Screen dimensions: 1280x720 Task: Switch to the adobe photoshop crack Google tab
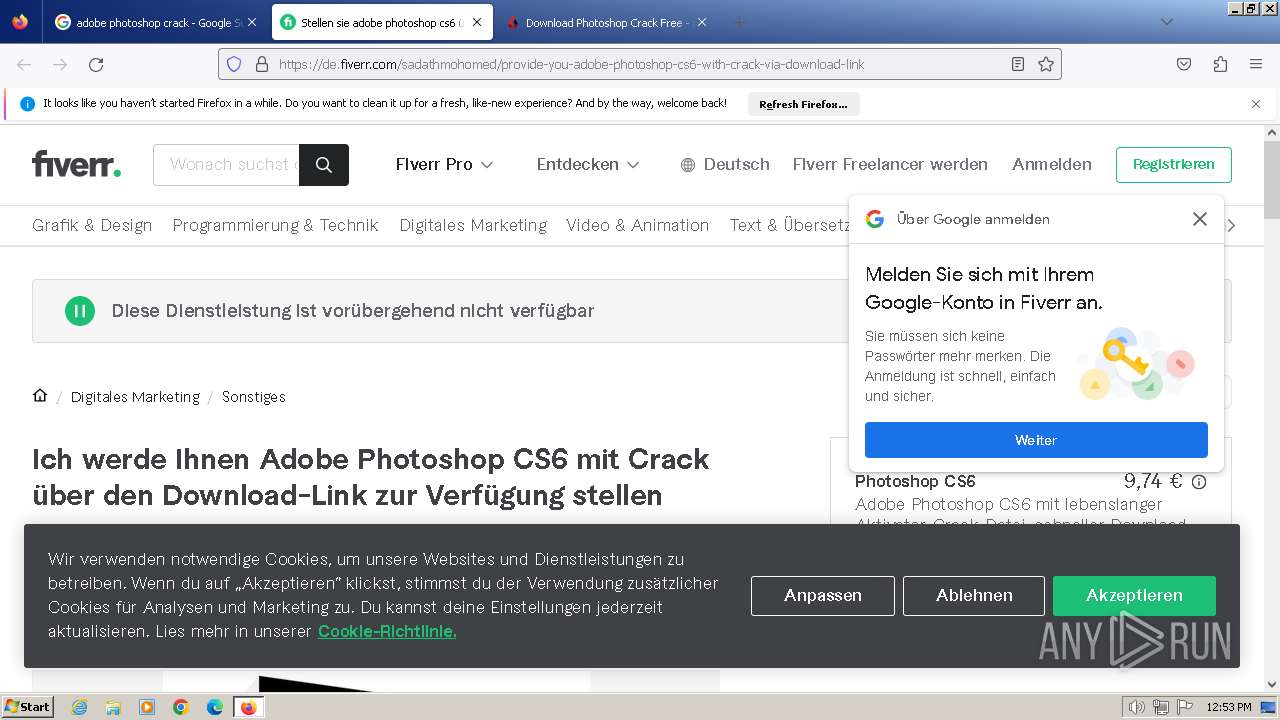[155, 22]
